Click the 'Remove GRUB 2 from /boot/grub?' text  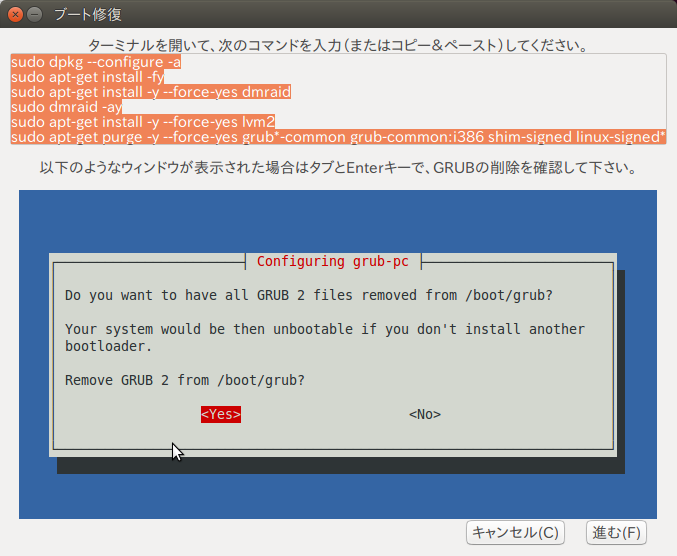[185, 380]
